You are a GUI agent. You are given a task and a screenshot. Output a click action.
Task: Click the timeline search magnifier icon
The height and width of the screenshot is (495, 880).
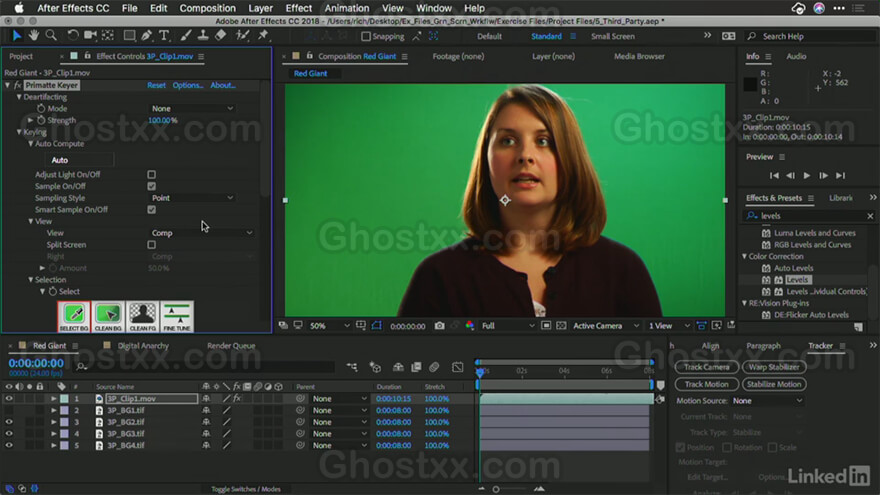pyautogui.click(x=81, y=366)
